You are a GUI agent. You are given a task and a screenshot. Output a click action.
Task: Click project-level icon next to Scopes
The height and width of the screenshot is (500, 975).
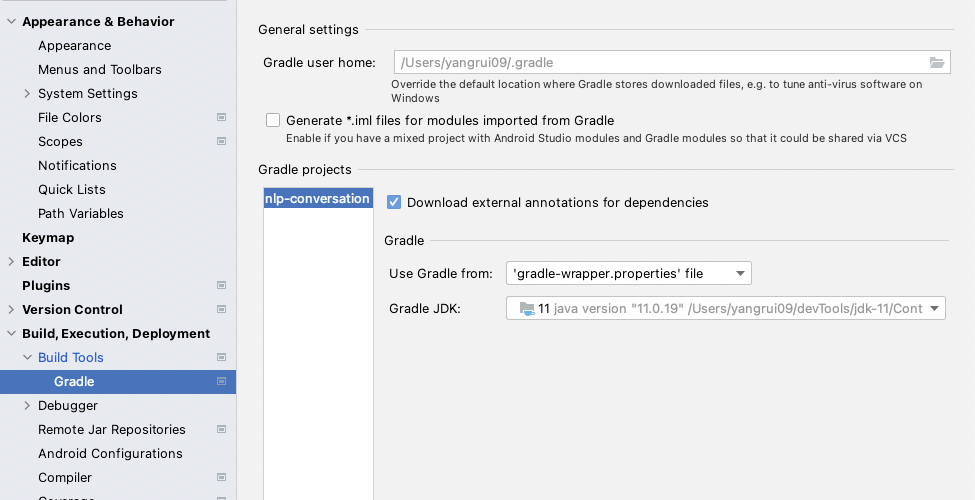point(221,142)
